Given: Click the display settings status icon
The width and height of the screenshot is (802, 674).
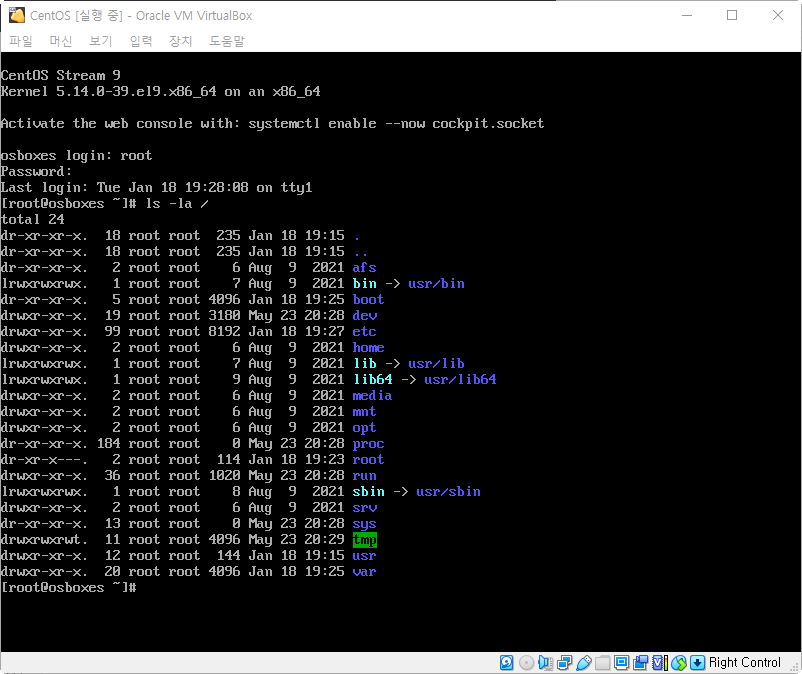Looking at the screenshot, I should pos(621,663).
